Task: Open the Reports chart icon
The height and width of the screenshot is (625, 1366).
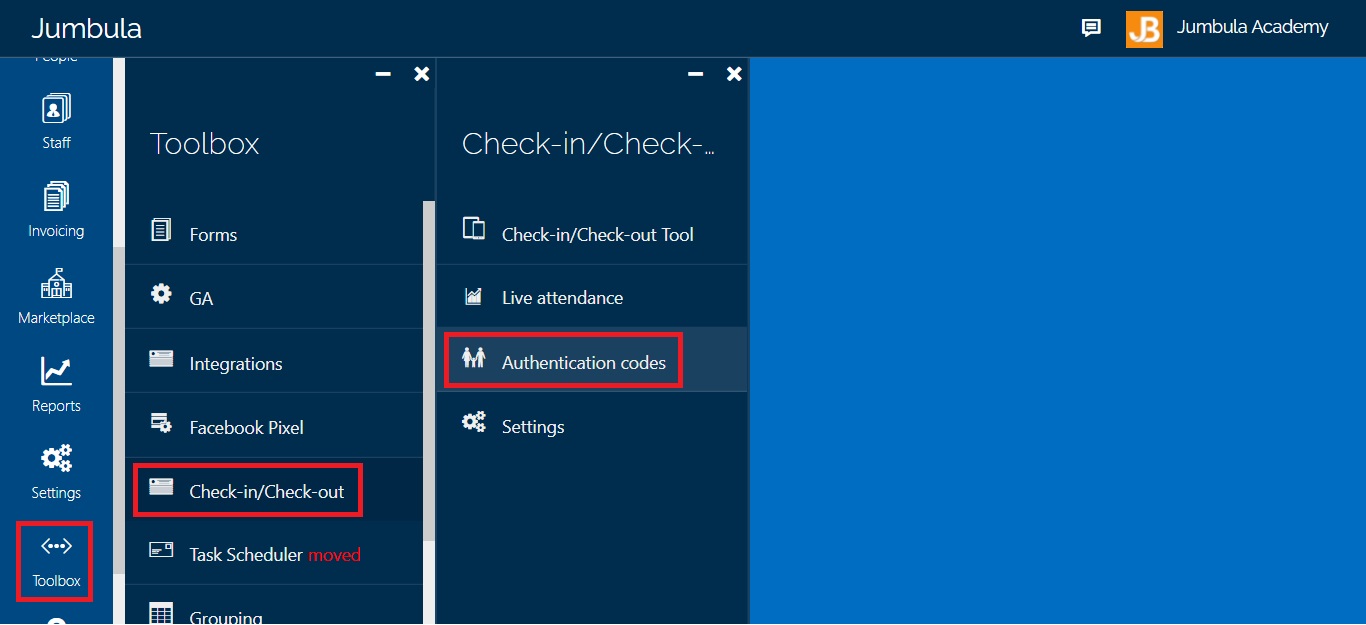Action: 56,371
